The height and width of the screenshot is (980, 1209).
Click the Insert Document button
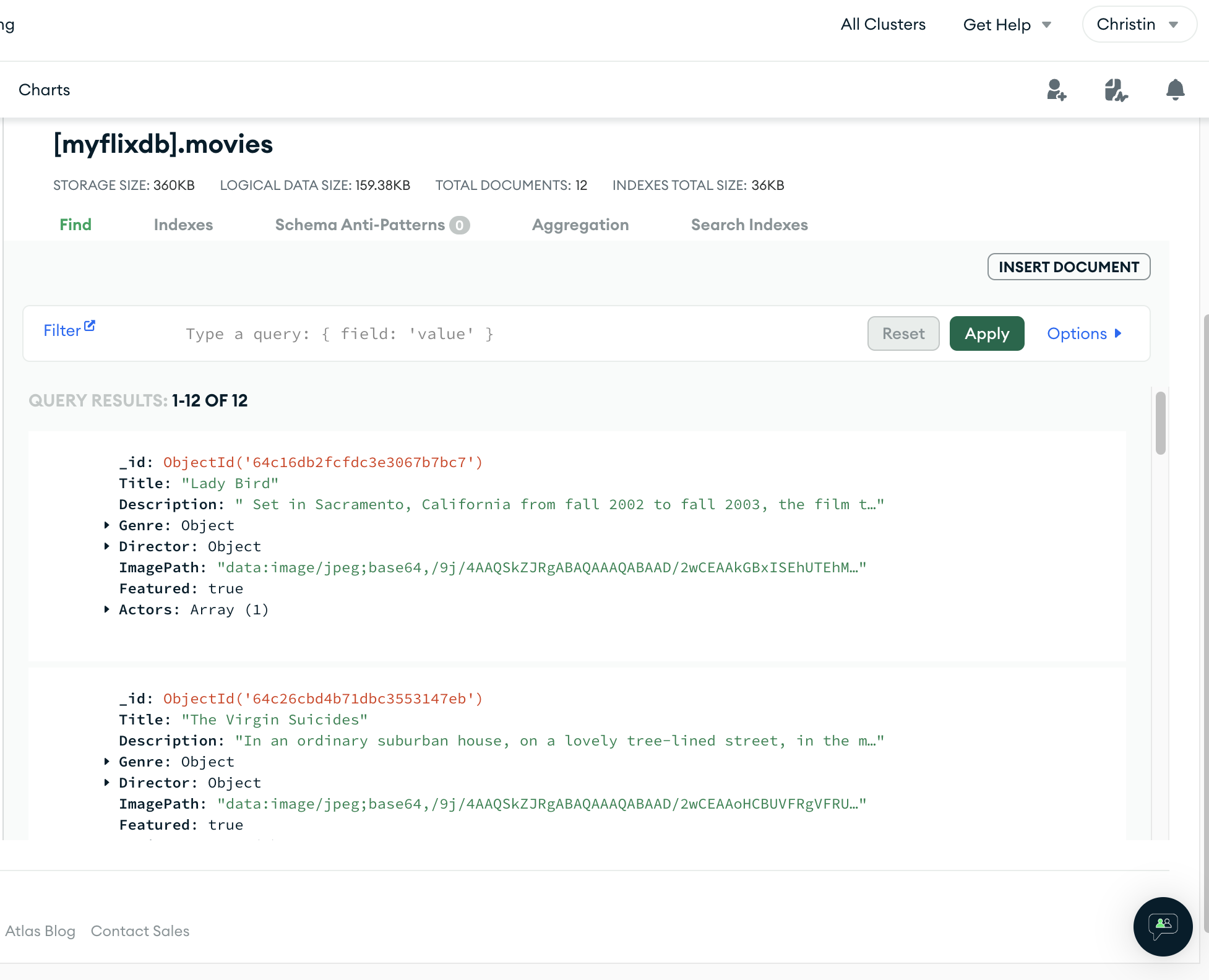point(1069,267)
